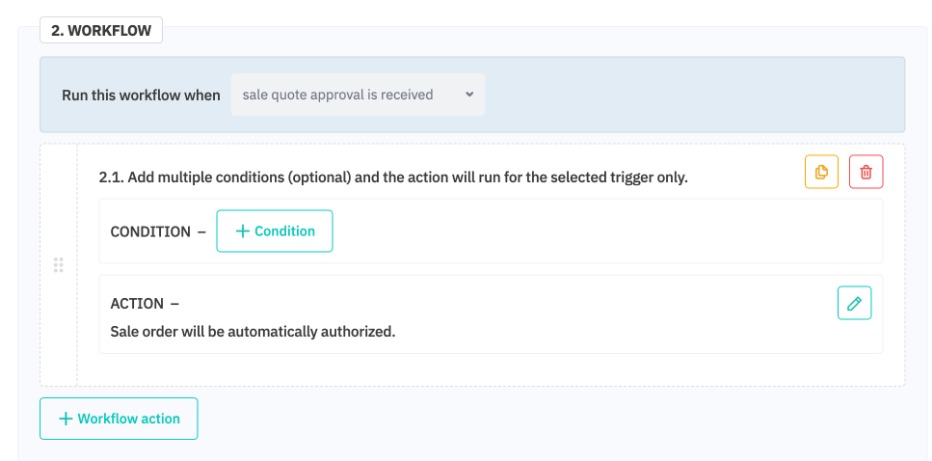The image size is (932, 461).
Task: Click the plus icon in the Condition button
Action: (242, 231)
